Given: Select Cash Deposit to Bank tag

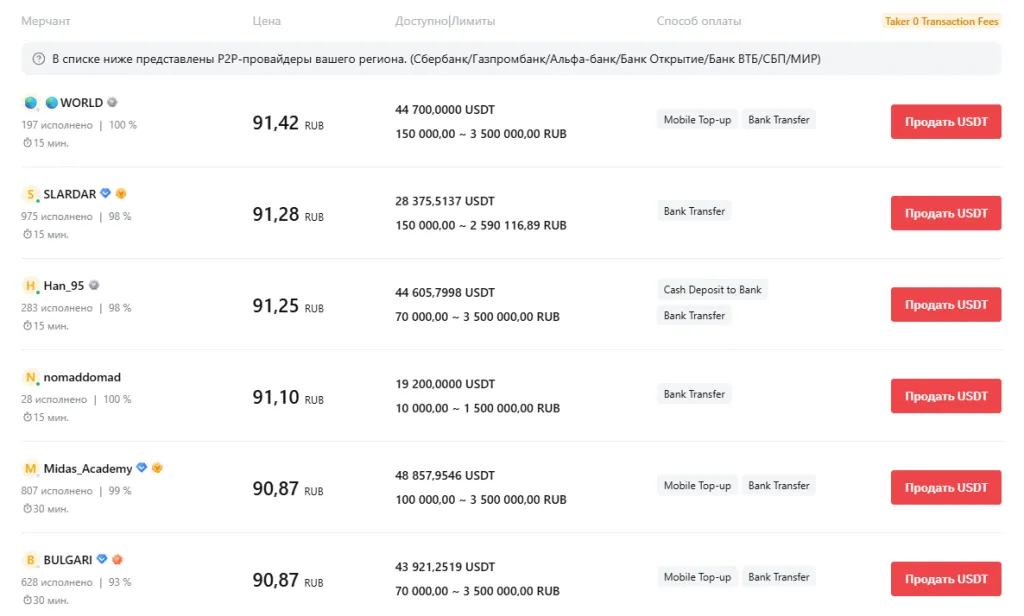Looking at the screenshot, I should tap(712, 290).
